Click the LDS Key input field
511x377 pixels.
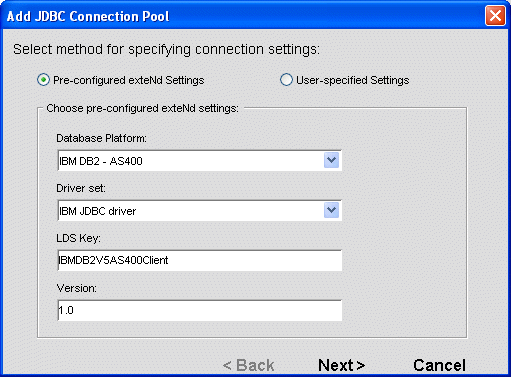coord(200,260)
